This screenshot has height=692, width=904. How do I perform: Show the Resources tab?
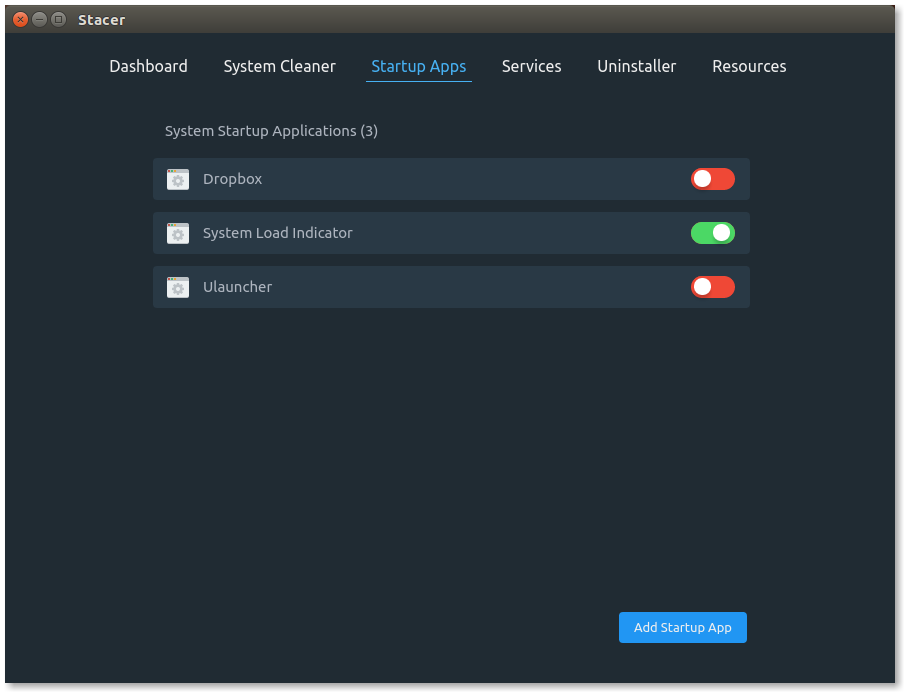click(x=749, y=66)
